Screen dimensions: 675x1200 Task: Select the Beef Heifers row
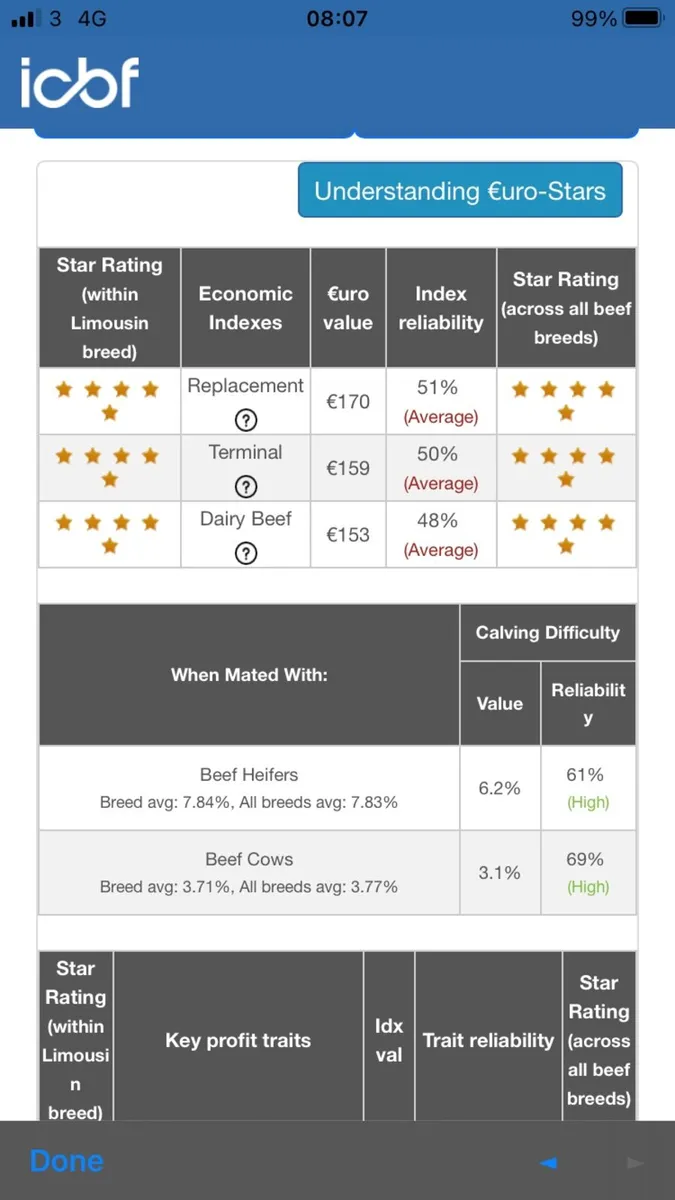click(249, 788)
